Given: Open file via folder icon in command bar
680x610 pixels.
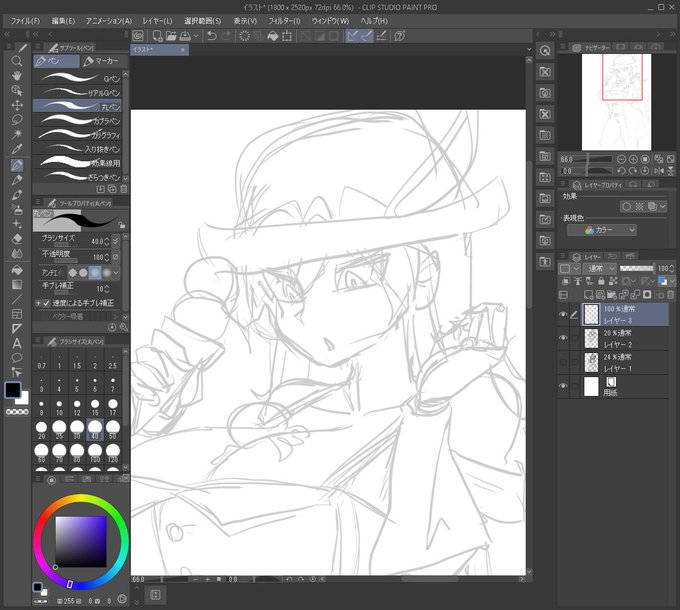Looking at the screenshot, I should pos(171,36).
